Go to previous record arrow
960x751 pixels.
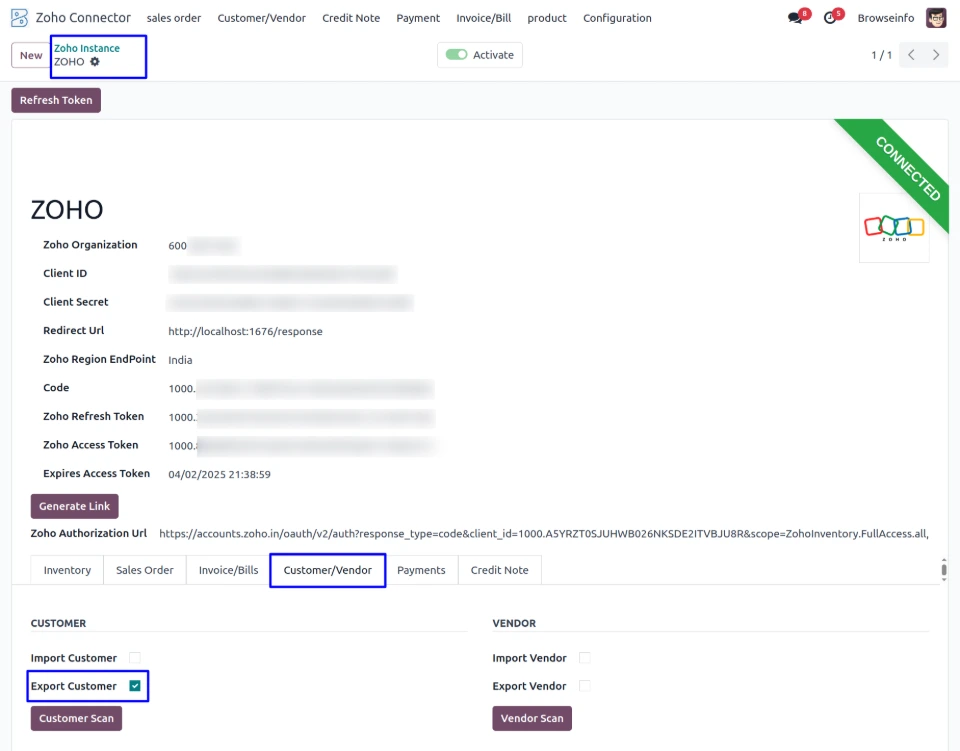[x=910, y=55]
